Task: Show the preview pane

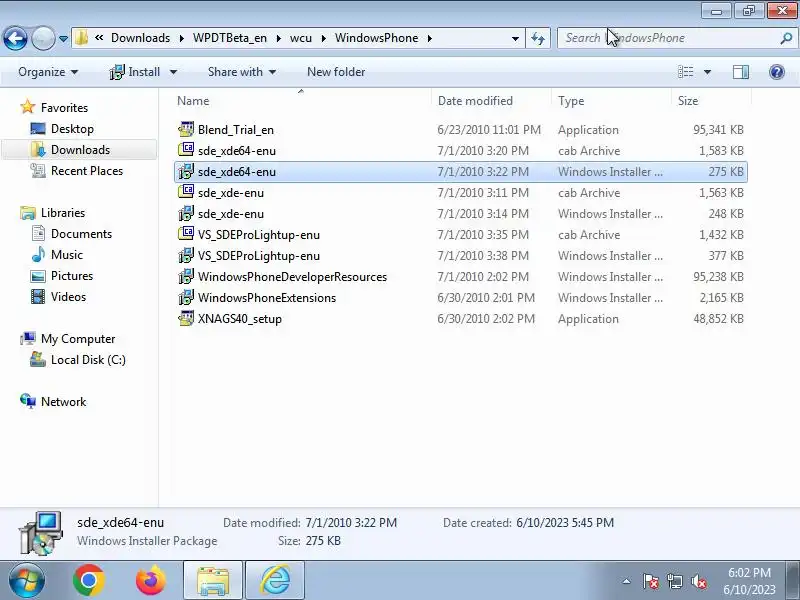Action: [x=740, y=72]
